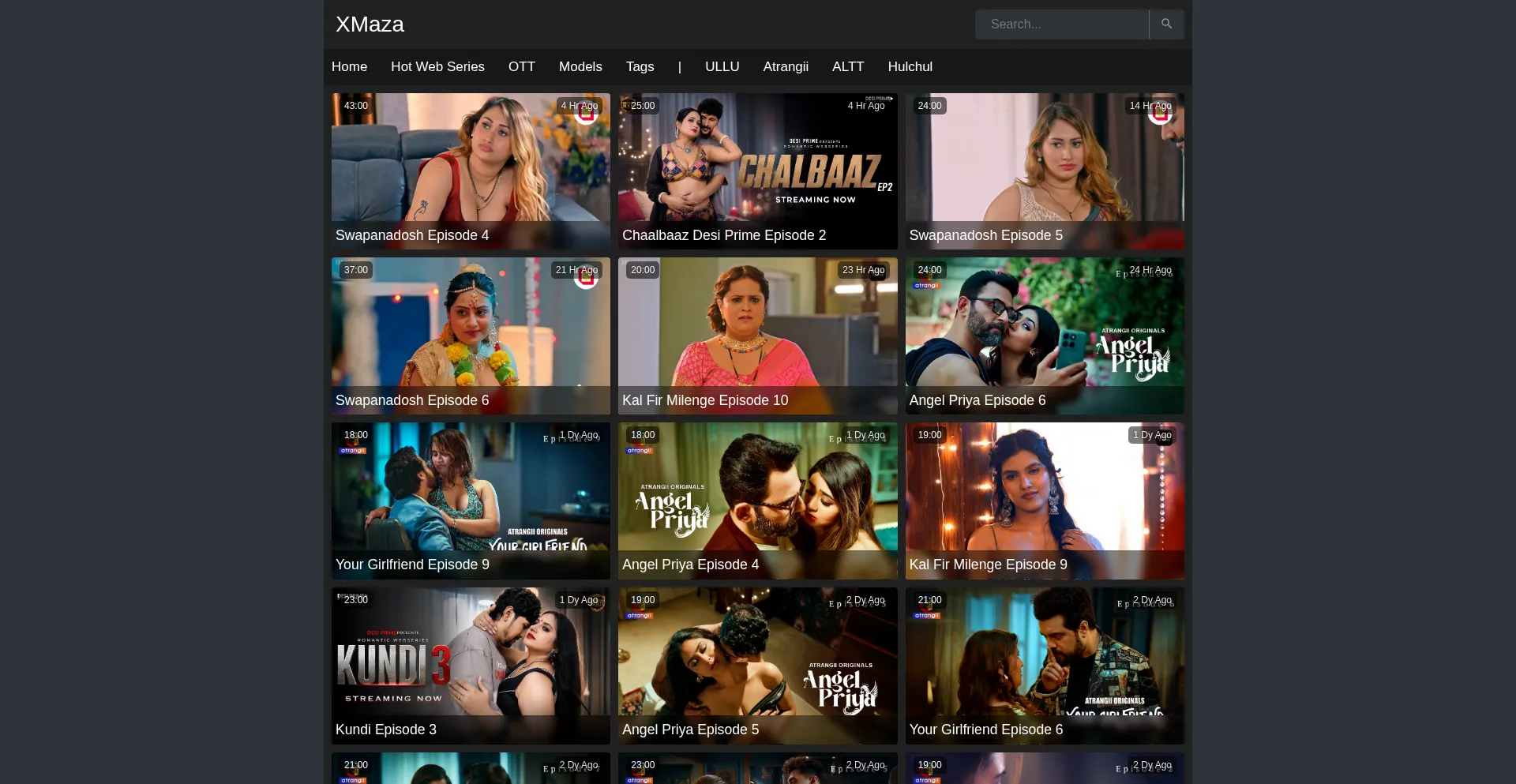Image resolution: width=1516 pixels, height=784 pixels.
Task: Focus the Search input field
Action: coord(1062,24)
